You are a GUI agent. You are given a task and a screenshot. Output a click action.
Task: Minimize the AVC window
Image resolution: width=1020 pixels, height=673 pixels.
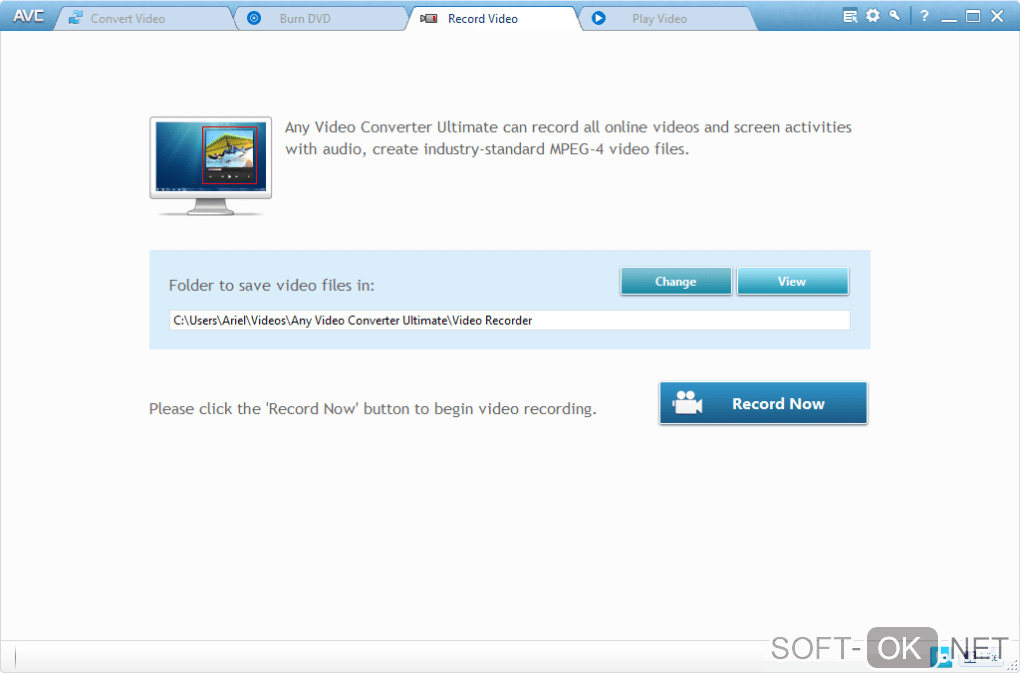tap(949, 18)
